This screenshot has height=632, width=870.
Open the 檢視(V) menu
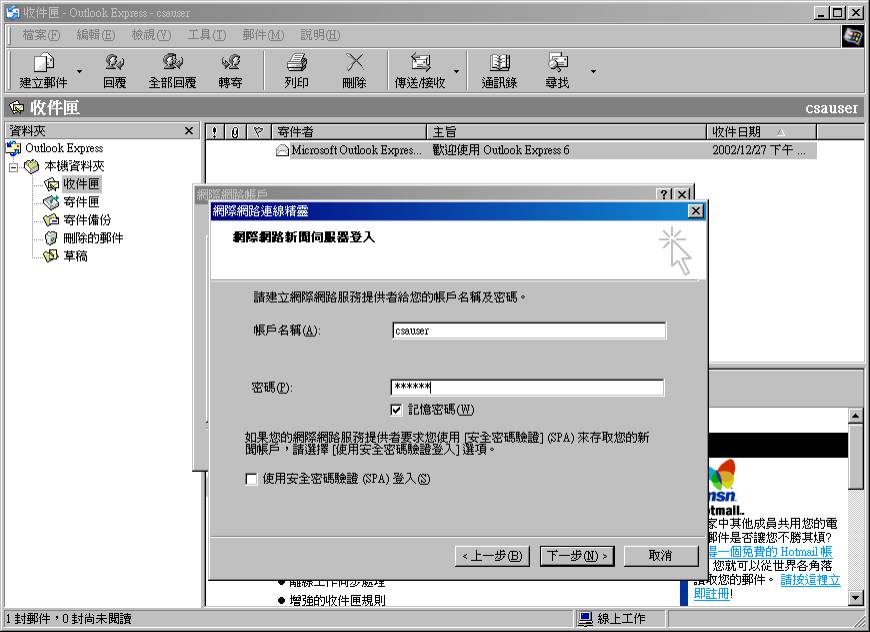tap(151, 35)
